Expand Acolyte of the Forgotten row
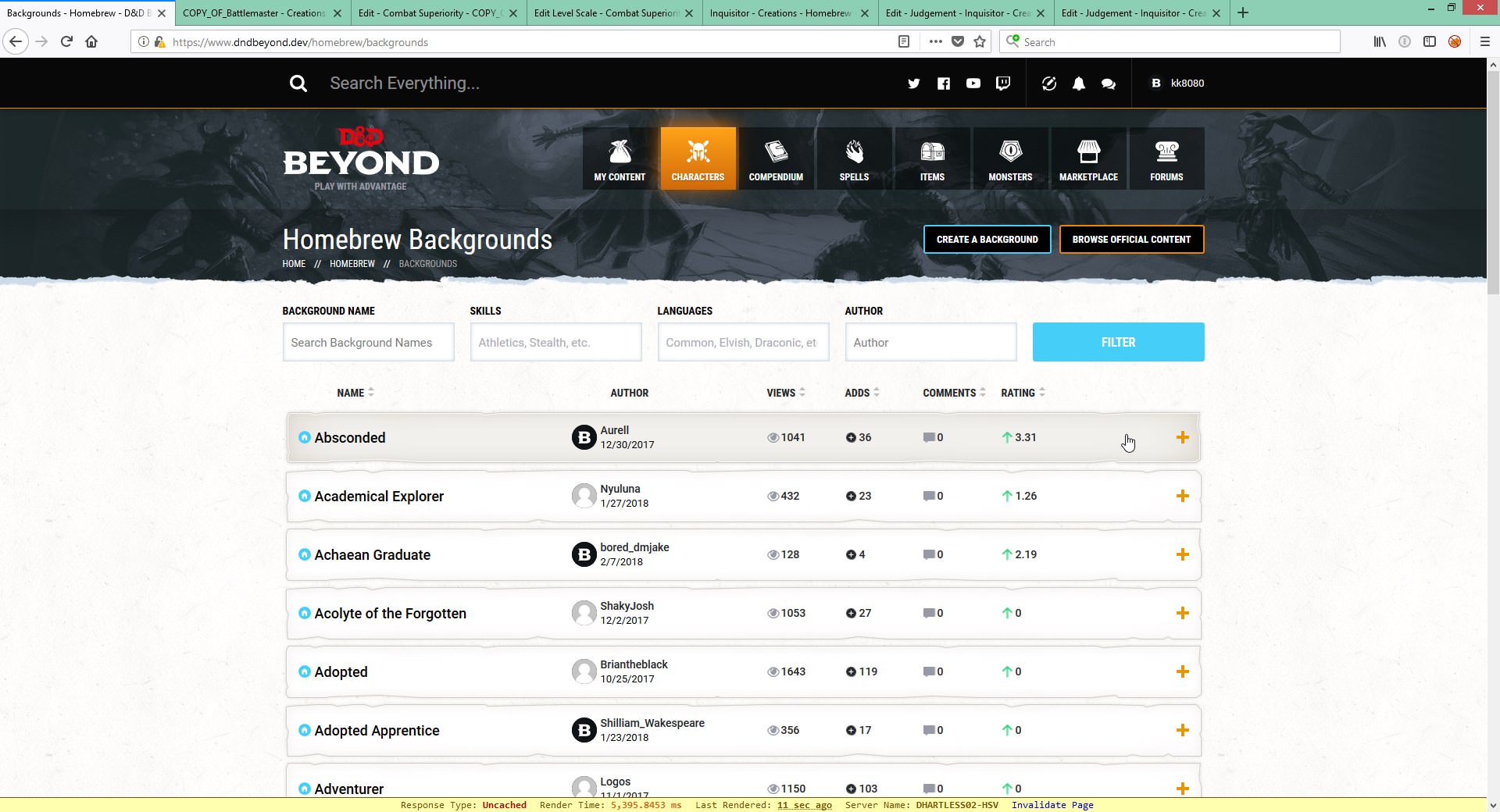The image size is (1500, 812). pyautogui.click(x=1182, y=613)
